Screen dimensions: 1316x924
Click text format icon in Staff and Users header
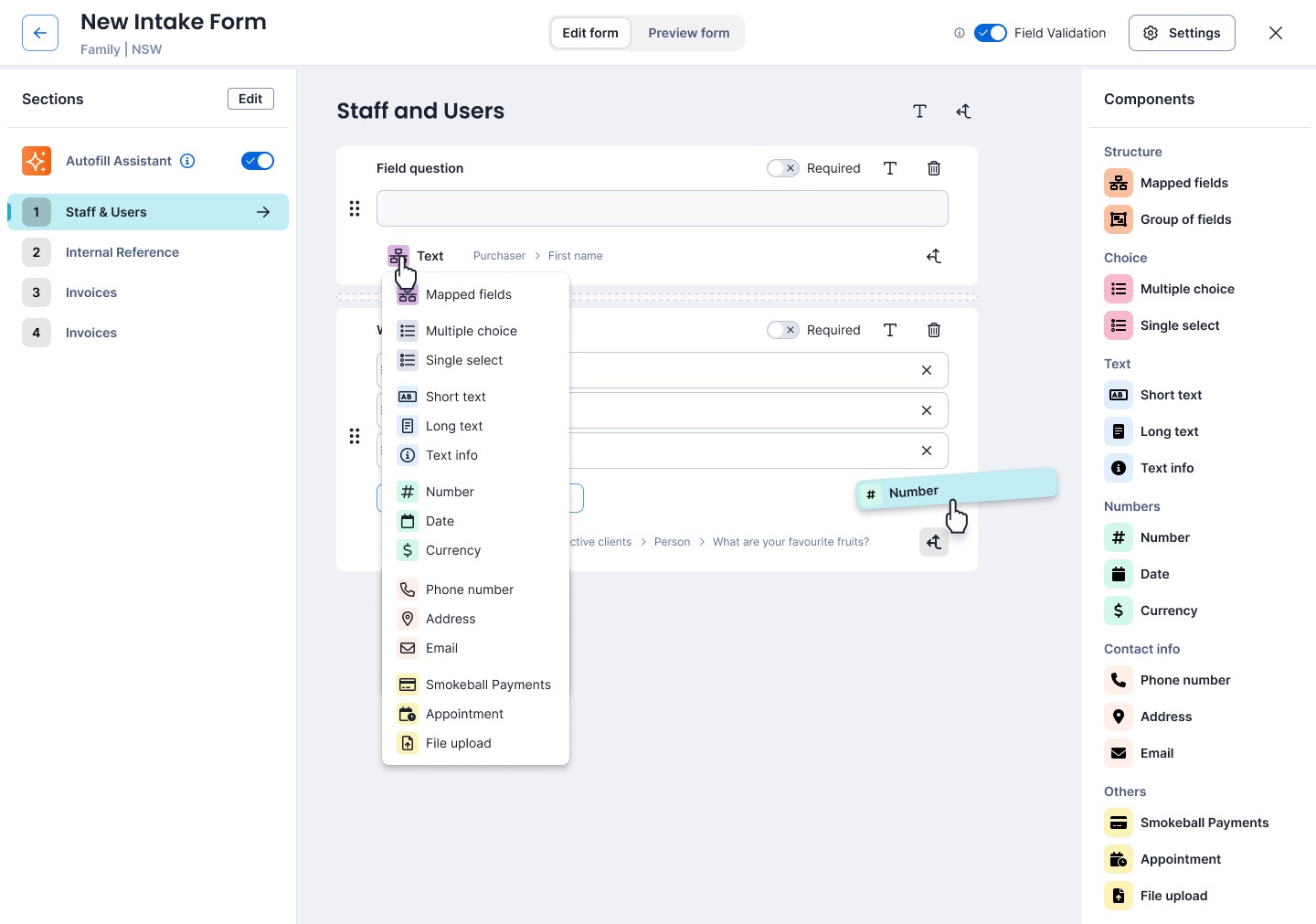tap(920, 112)
